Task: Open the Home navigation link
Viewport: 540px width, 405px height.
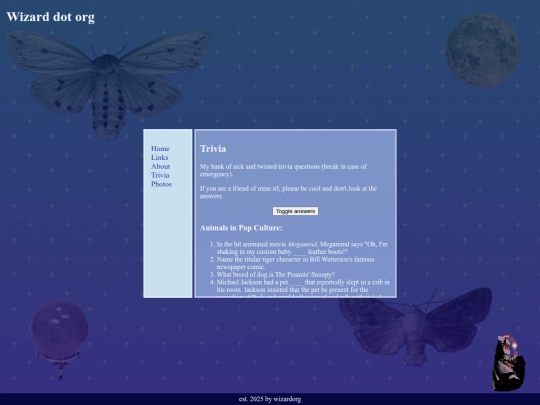Action: tap(160, 148)
